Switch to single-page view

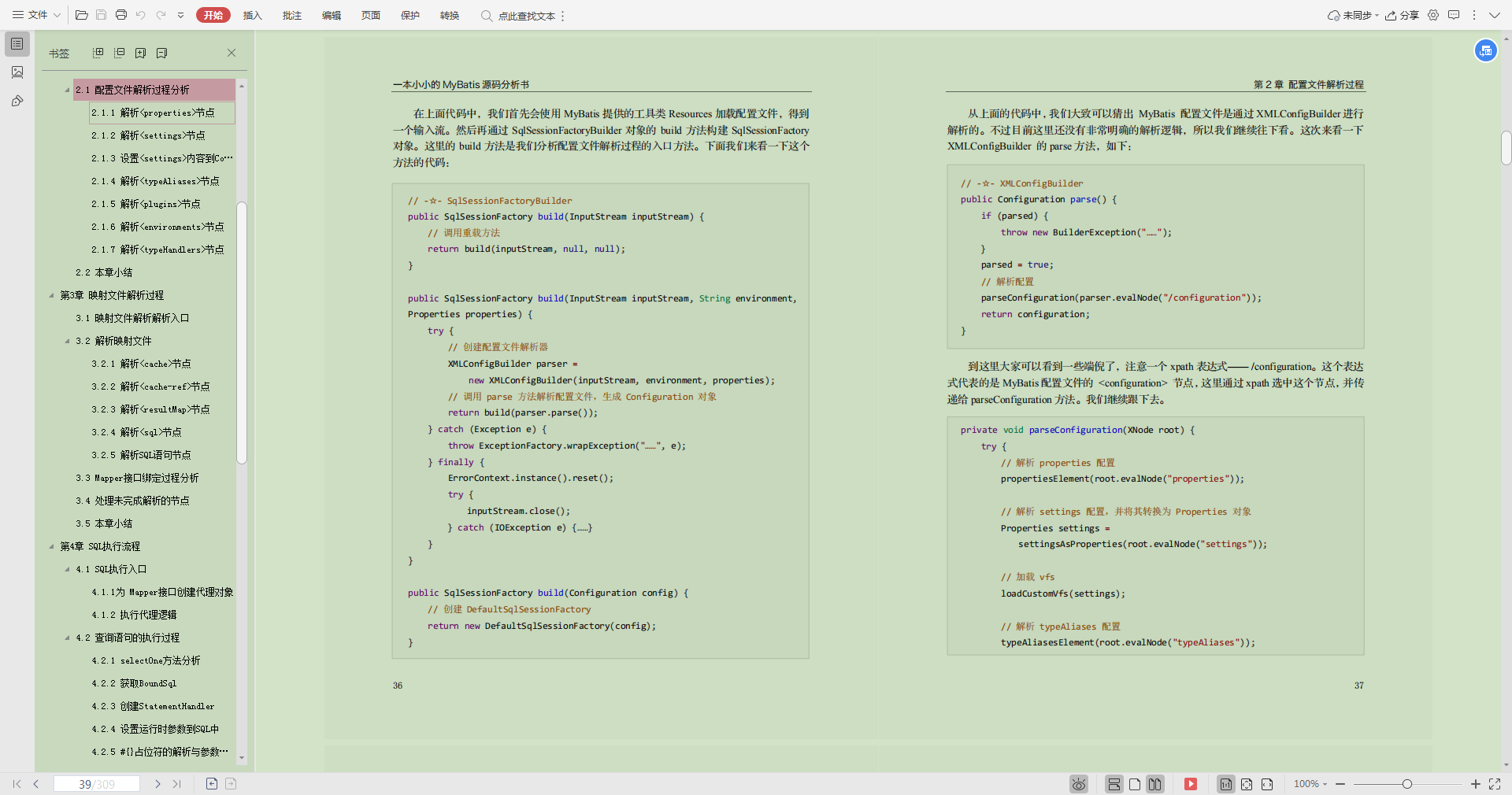pyautogui.click(x=1135, y=784)
